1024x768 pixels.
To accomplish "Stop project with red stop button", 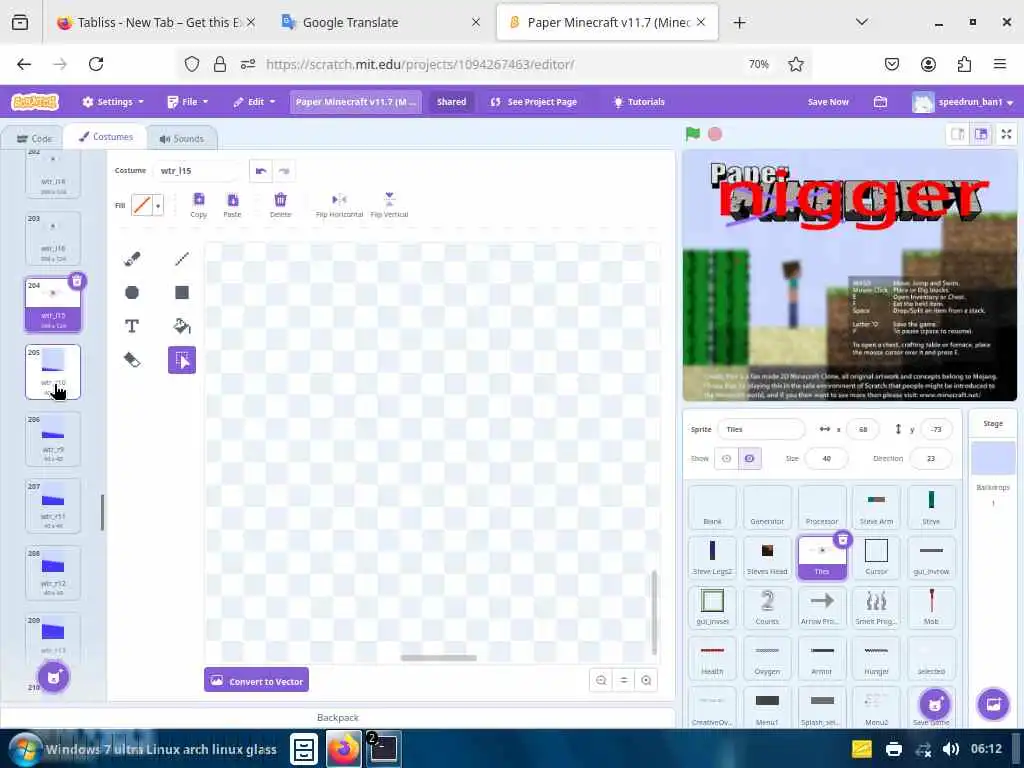I will (715, 134).
